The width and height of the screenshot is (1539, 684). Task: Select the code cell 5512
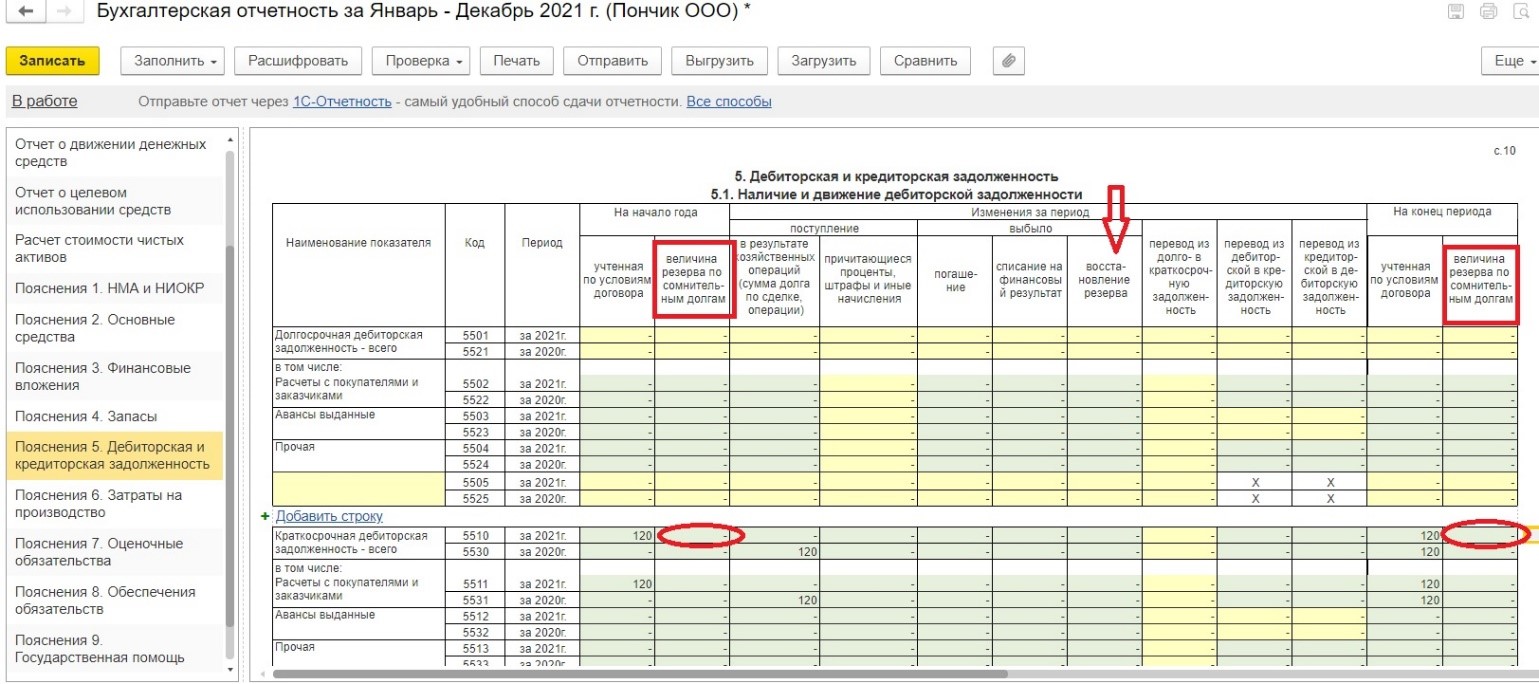475,616
